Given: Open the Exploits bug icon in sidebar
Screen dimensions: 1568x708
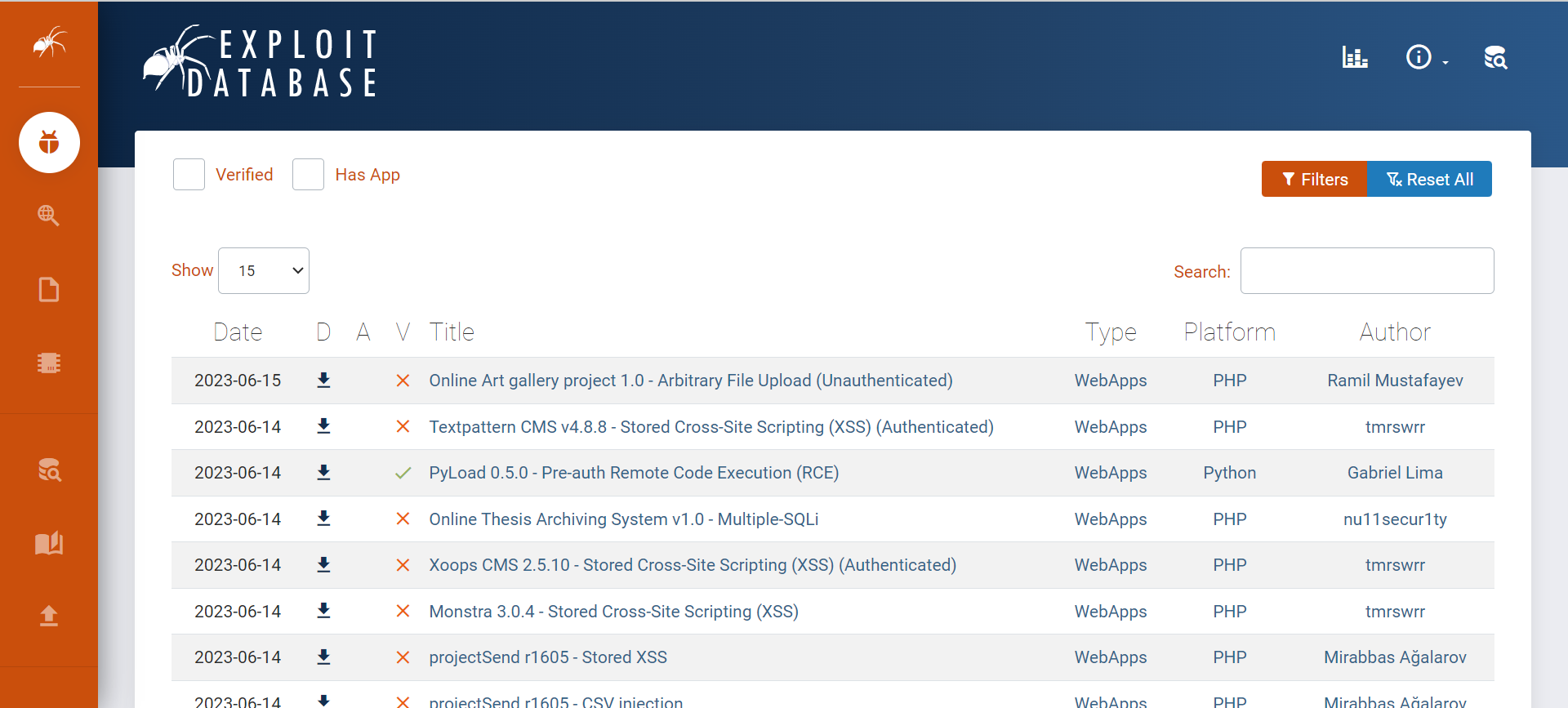Looking at the screenshot, I should coord(49,142).
